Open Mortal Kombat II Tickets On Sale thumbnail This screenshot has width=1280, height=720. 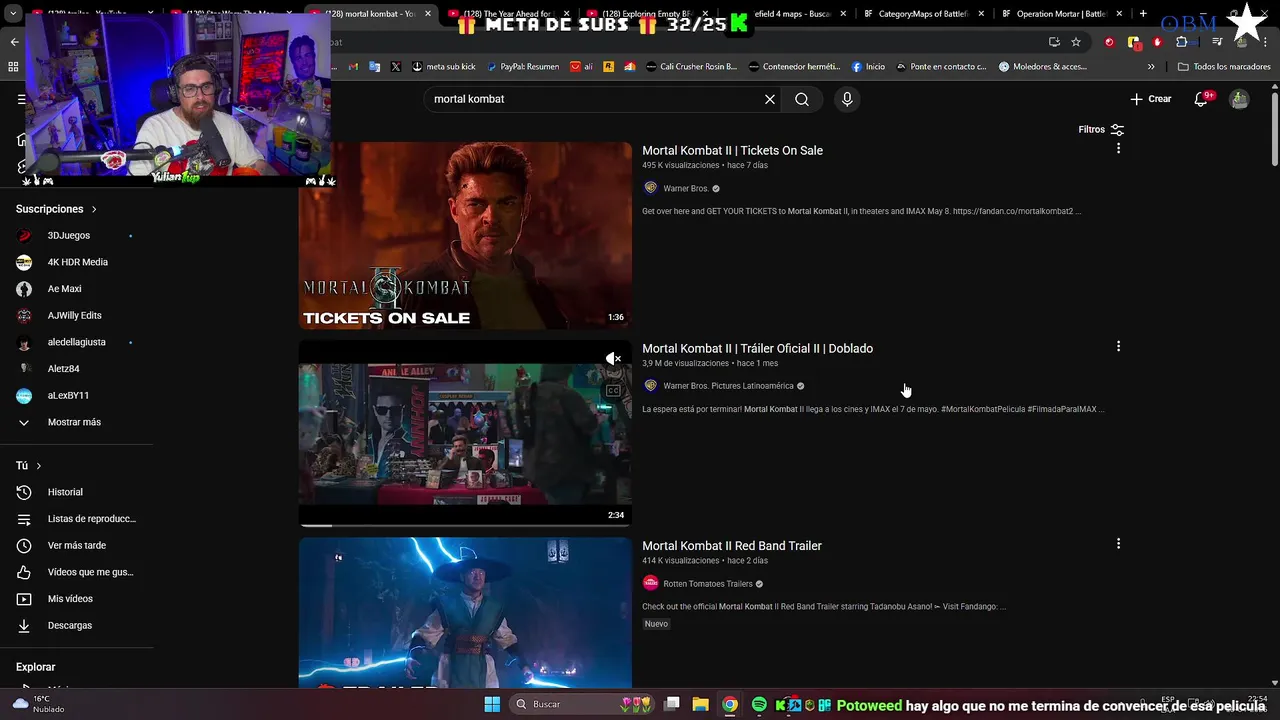point(465,235)
